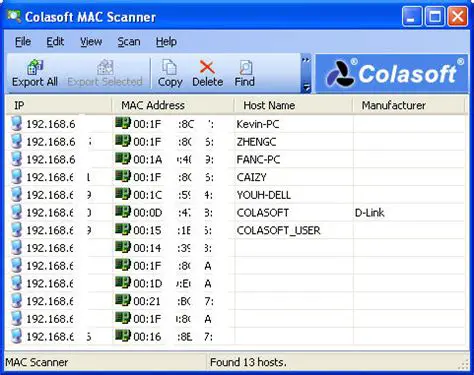Select the YOUH-DELL host name

tap(264, 195)
